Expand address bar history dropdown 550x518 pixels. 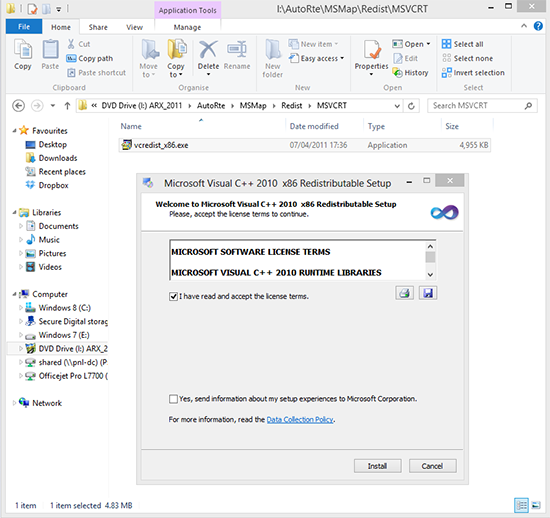[397, 106]
